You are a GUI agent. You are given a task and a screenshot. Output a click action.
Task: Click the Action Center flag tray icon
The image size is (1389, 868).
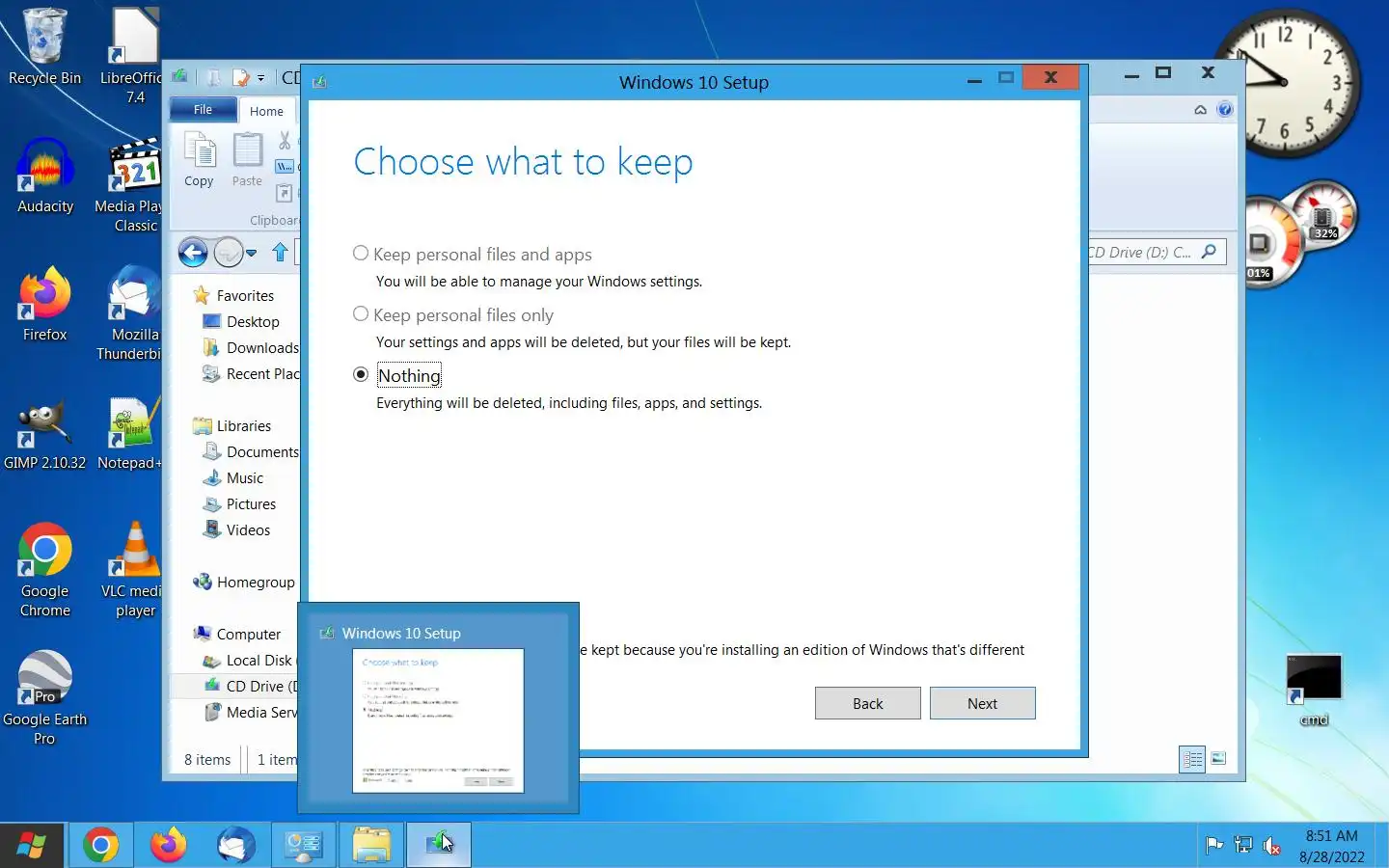[1214, 846]
